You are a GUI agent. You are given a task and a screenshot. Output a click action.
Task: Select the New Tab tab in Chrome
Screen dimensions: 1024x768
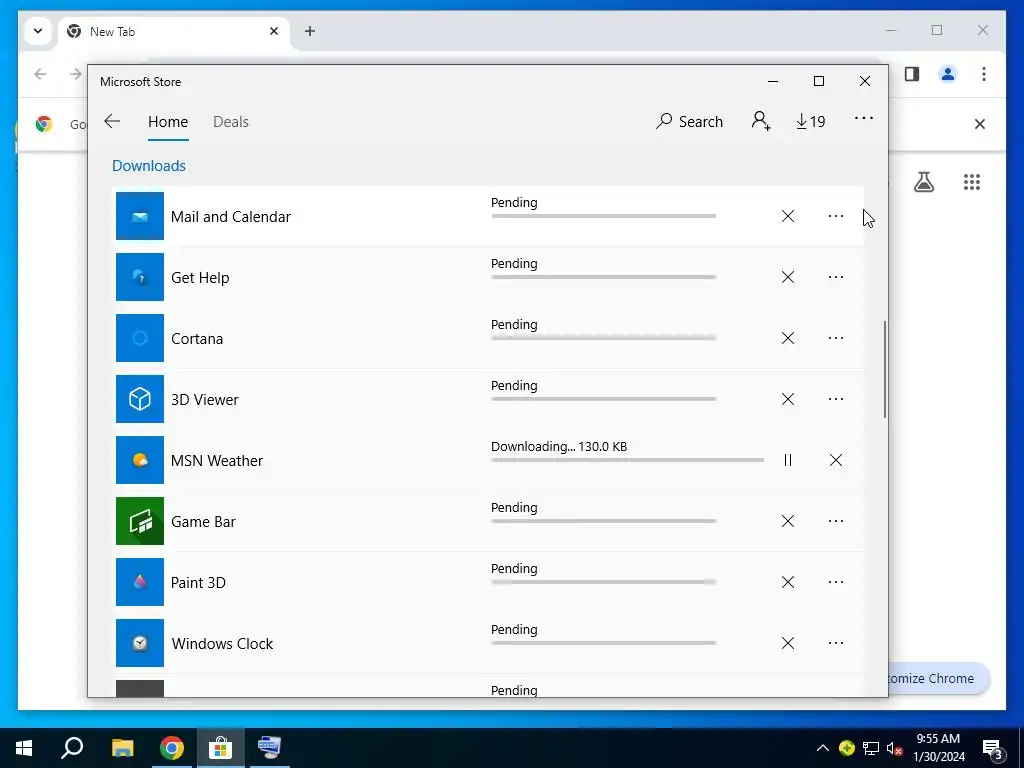click(x=173, y=31)
